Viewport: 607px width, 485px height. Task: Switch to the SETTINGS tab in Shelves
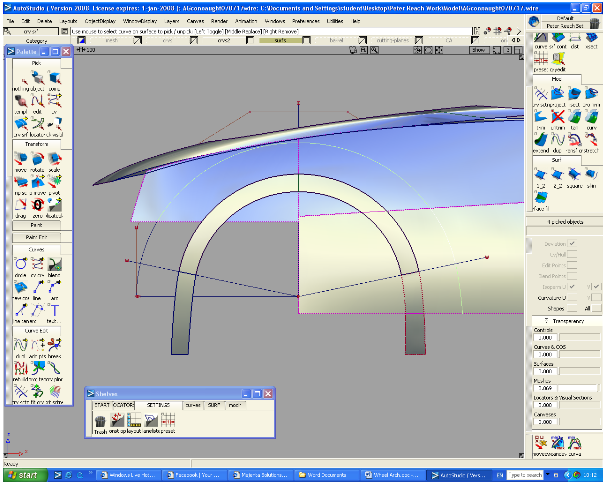(x=158, y=405)
